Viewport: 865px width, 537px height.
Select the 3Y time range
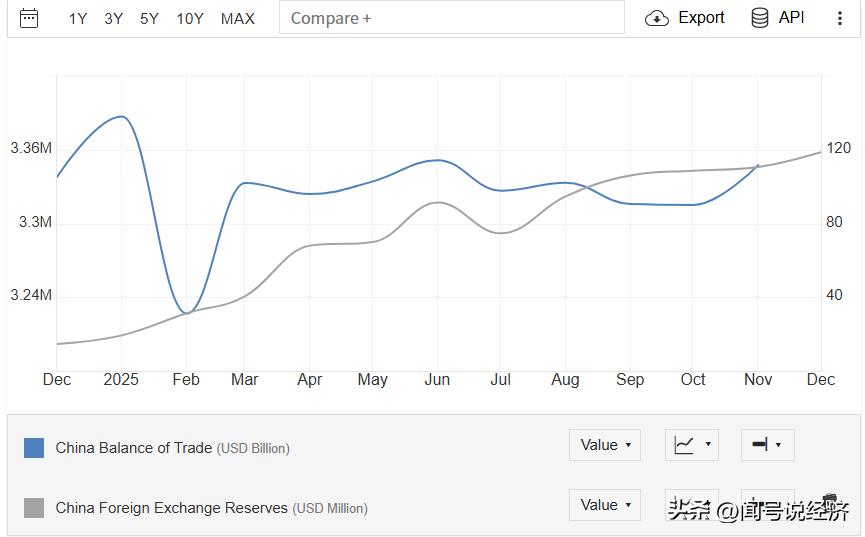click(x=114, y=18)
